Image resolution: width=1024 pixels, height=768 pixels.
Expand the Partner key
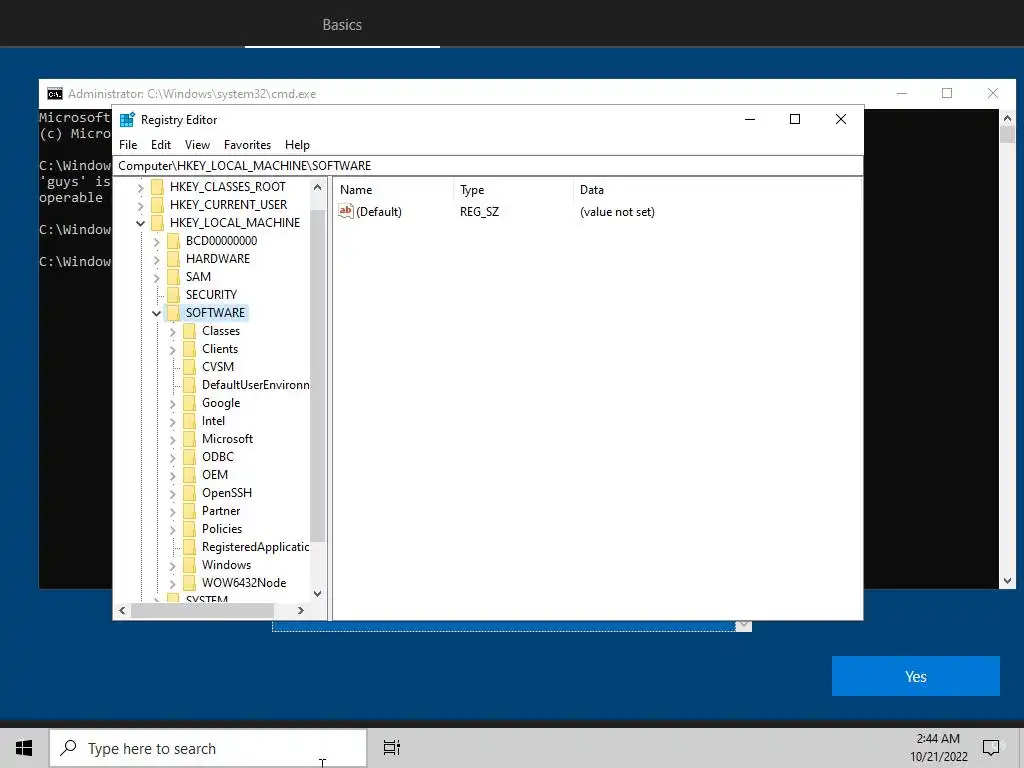[x=172, y=511]
